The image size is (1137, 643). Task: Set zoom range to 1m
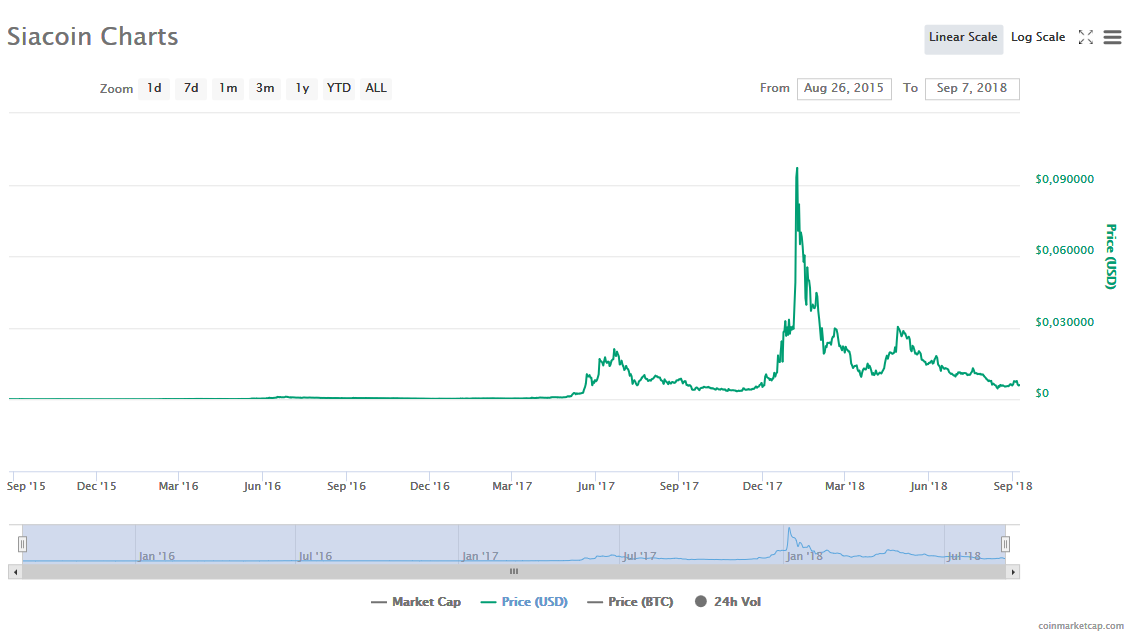tap(228, 88)
